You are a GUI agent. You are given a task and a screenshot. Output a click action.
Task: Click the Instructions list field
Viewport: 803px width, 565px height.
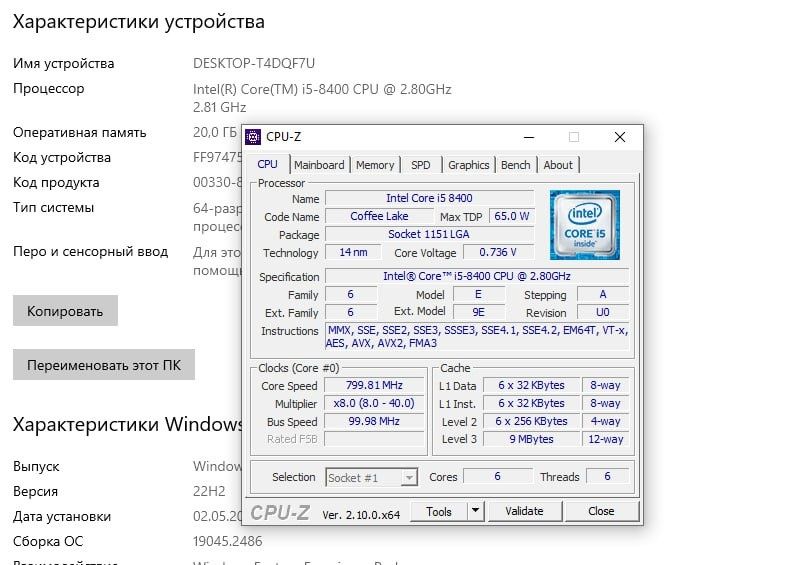click(x=477, y=337)
